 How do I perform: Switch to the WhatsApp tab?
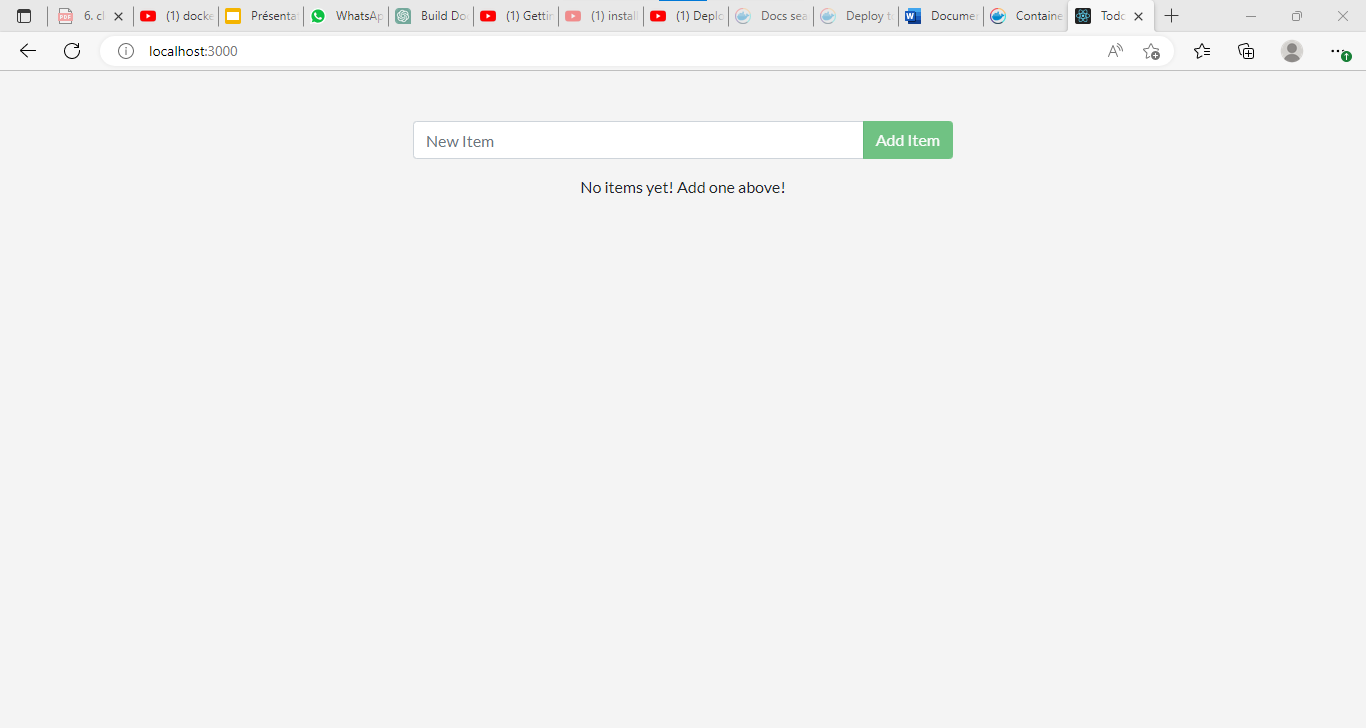click(345, 16)
